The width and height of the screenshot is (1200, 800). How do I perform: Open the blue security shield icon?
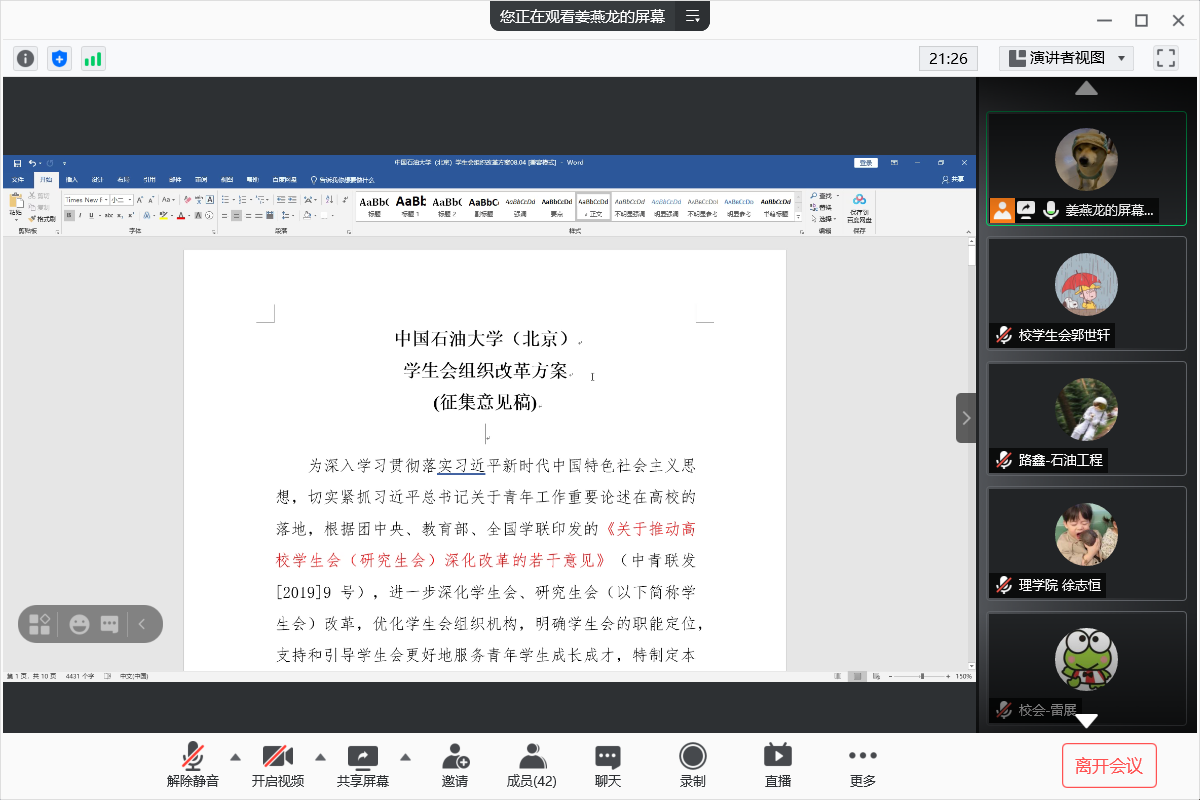60,58
